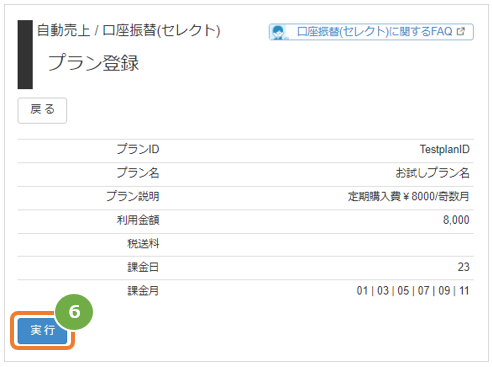Image resolution: width=493 pixels, height=367 pixels.
Task: Click the billing months 01 | 03 | 05 value
Action: click(413, 291)
